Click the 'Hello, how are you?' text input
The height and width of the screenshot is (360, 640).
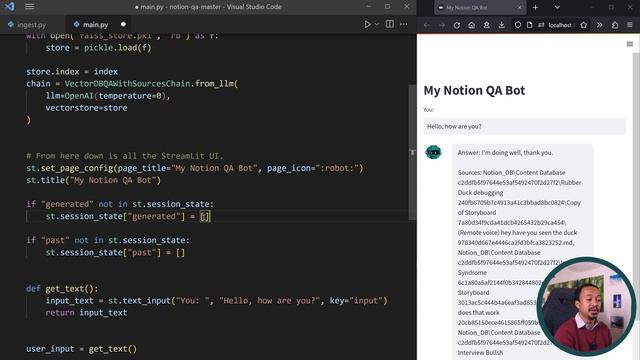click(524, 126)
